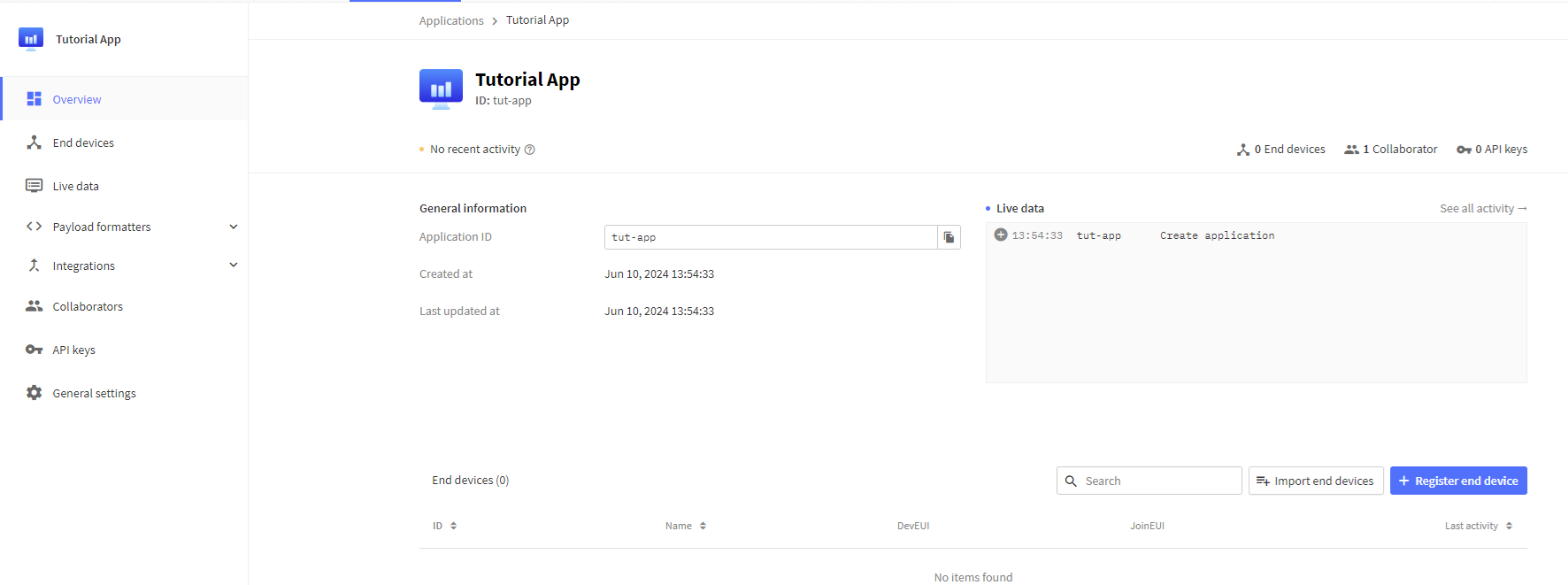
Task: Click the Live data icon in sidebar
Action: (34, 186)
